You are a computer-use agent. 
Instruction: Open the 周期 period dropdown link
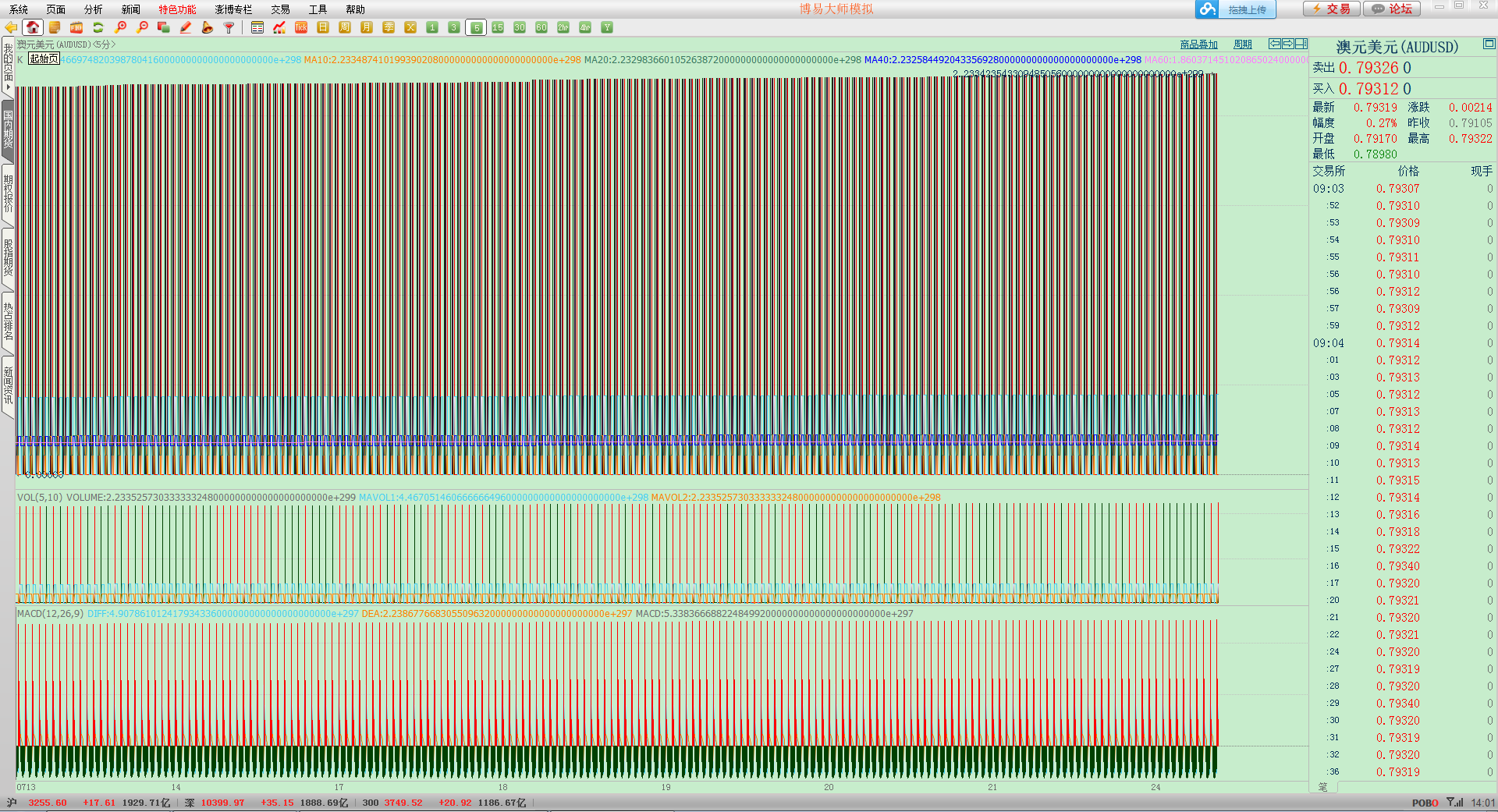tap(1242, 44)
